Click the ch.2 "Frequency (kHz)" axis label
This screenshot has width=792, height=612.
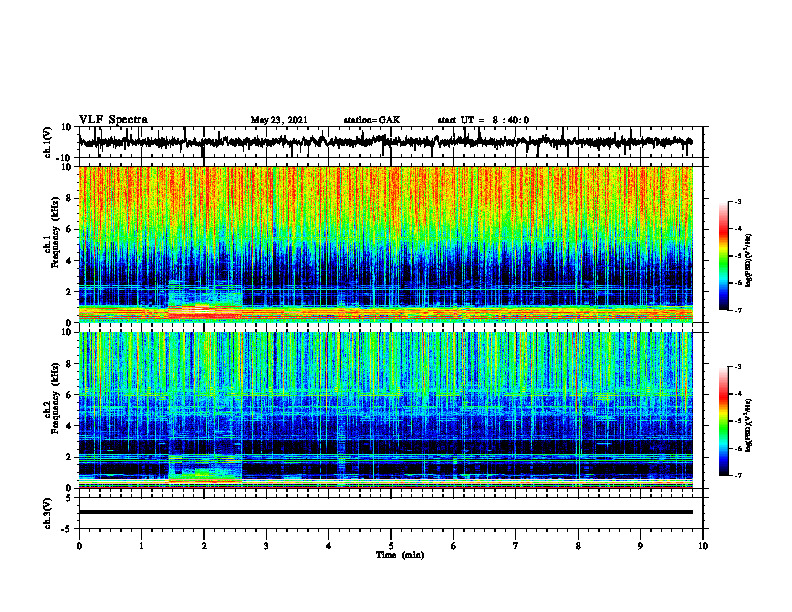click(55, 398)
